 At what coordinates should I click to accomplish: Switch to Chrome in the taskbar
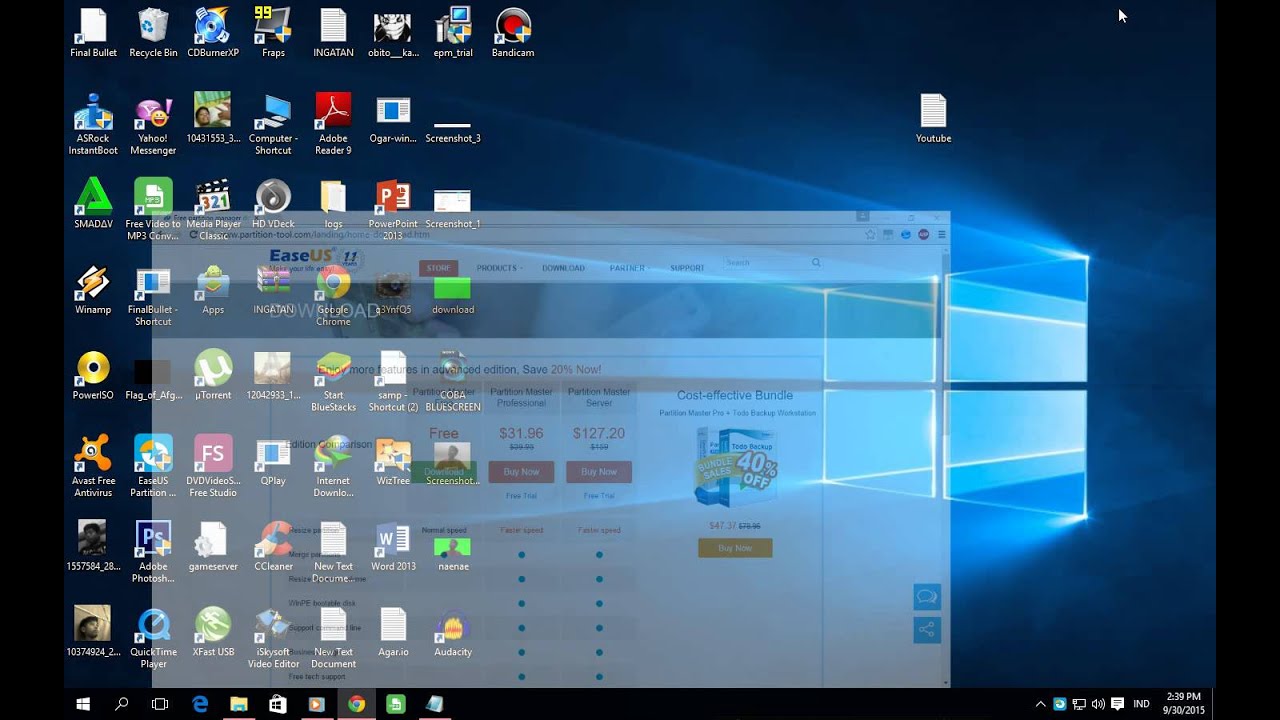click(x=356, y=704)
